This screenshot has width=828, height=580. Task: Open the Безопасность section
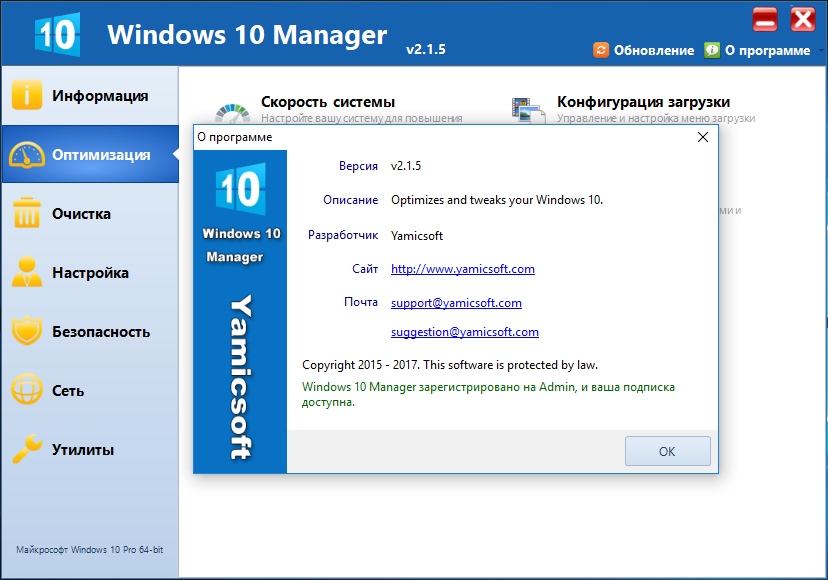pos(90,332)
